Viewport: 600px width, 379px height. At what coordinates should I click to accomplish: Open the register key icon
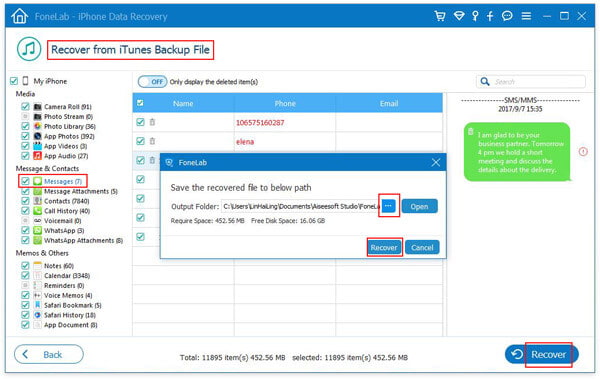(x=475, y=16)
